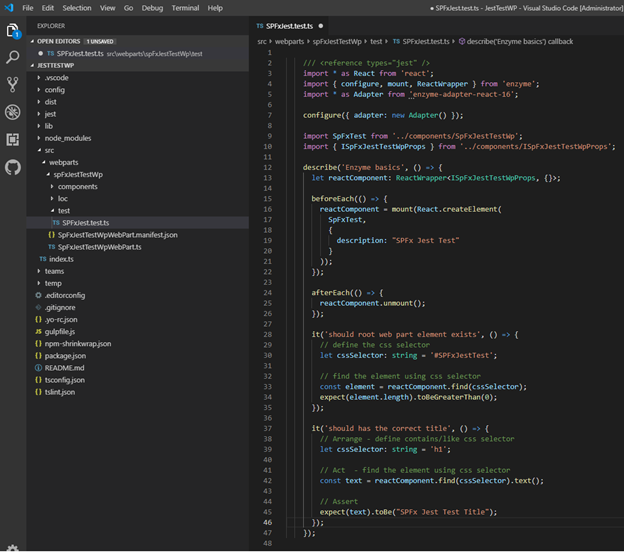The height and width of the screenshot is (560, 624).
Task: Click the VS Code logo icon
Action: [x=8, y=7]
